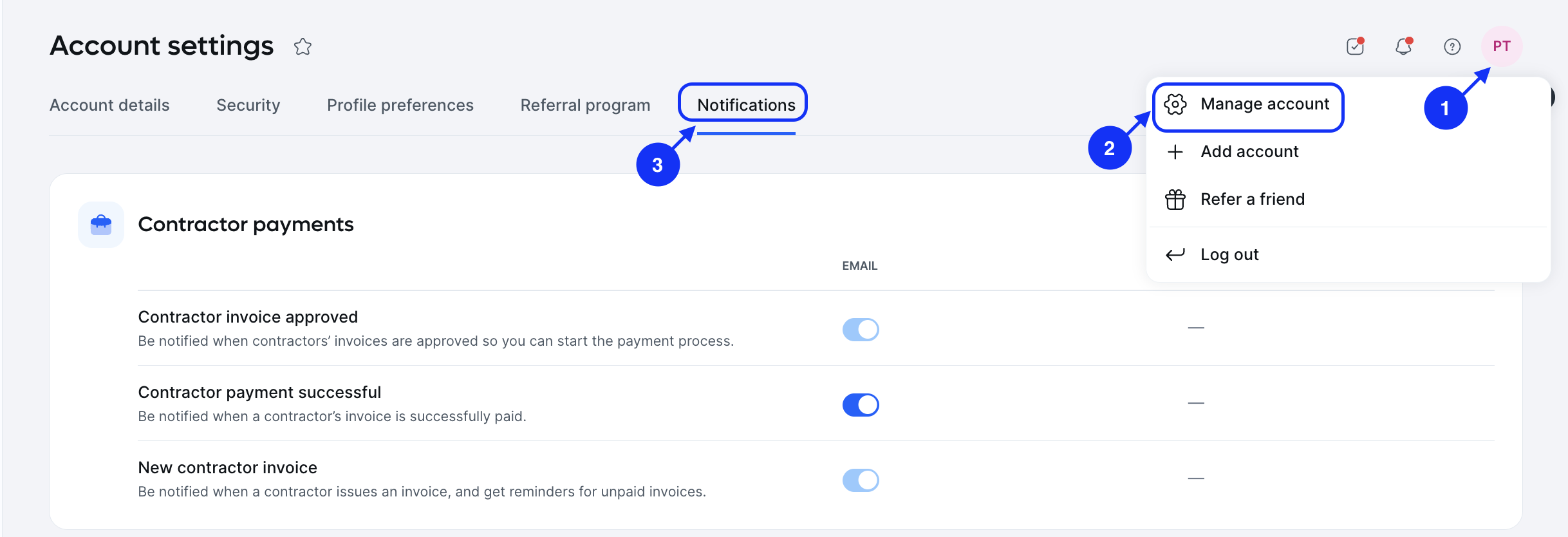Open the PT avatar account menu
This screenshot has height=537, width=1568.
click(1502, 46)
